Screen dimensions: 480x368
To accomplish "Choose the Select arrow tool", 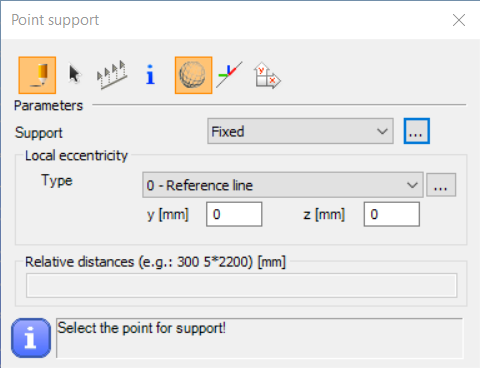I will point(75,74).
